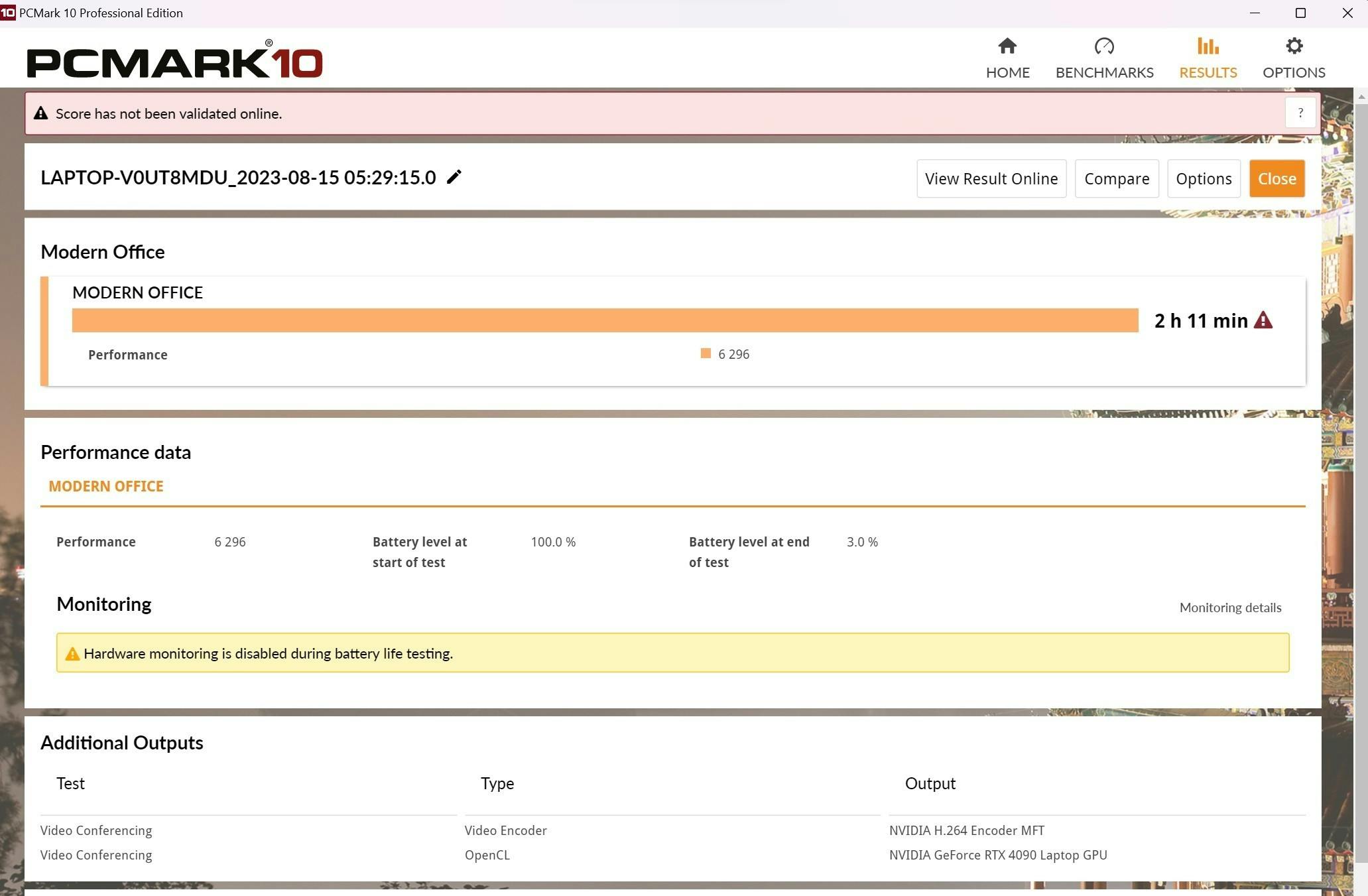Screen dimensions: 1368x896
Task: Click the yellow hardware monitoring warning icon
Action: (x=72, y=654)
